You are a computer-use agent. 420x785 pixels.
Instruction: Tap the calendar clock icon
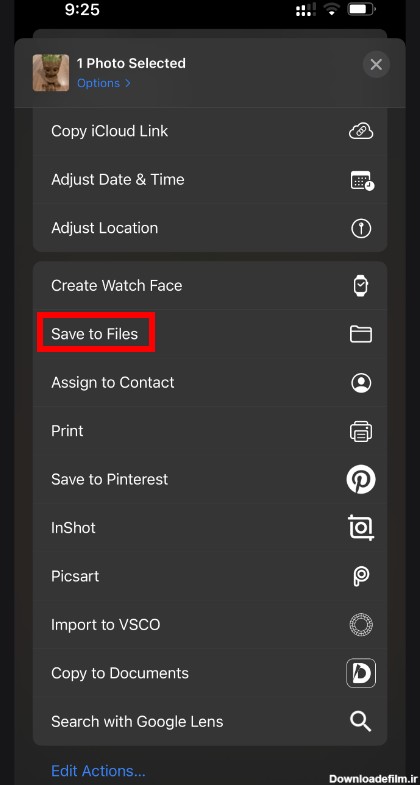362,180
